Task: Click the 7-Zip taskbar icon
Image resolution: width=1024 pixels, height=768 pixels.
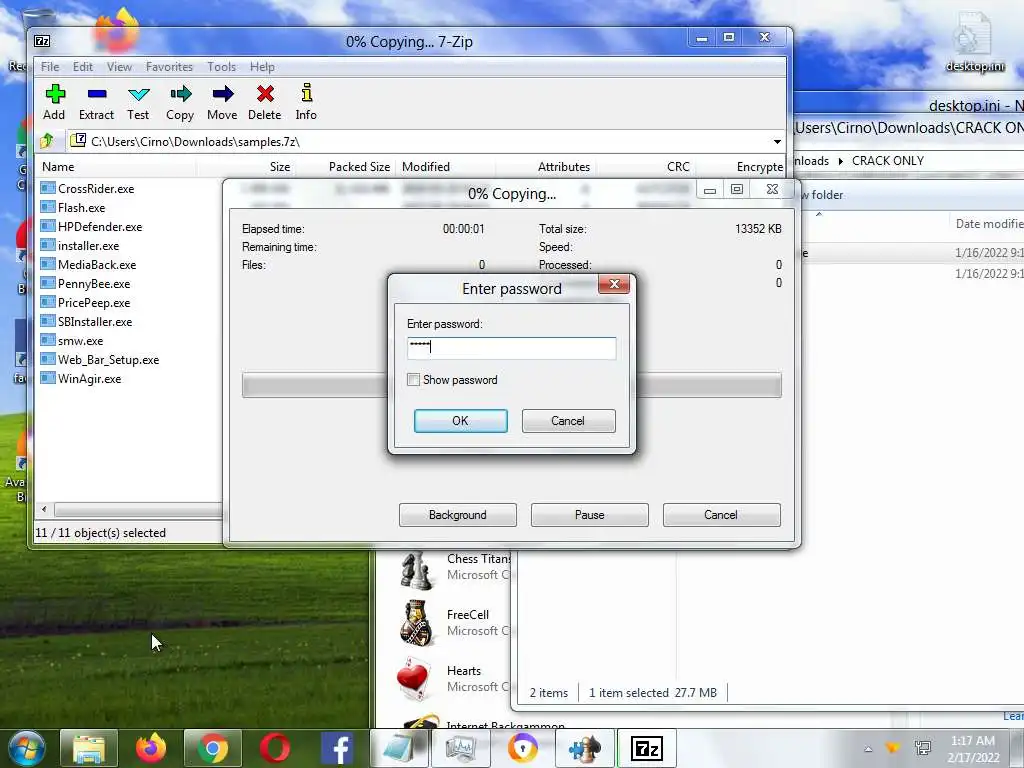Action: [x=647, y=748]
